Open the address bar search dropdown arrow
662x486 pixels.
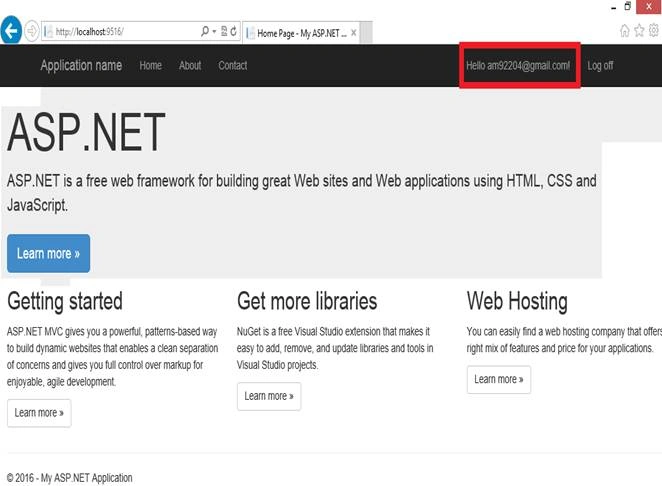[x=214, y=32]
